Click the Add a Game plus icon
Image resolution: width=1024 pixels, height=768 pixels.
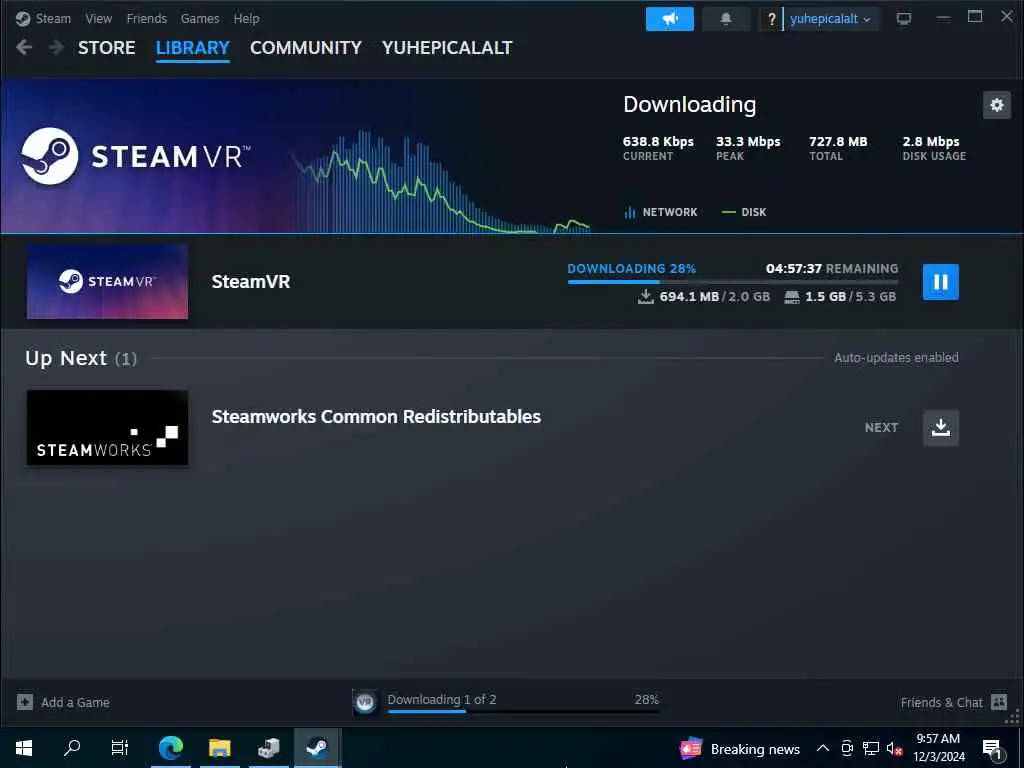25,702
